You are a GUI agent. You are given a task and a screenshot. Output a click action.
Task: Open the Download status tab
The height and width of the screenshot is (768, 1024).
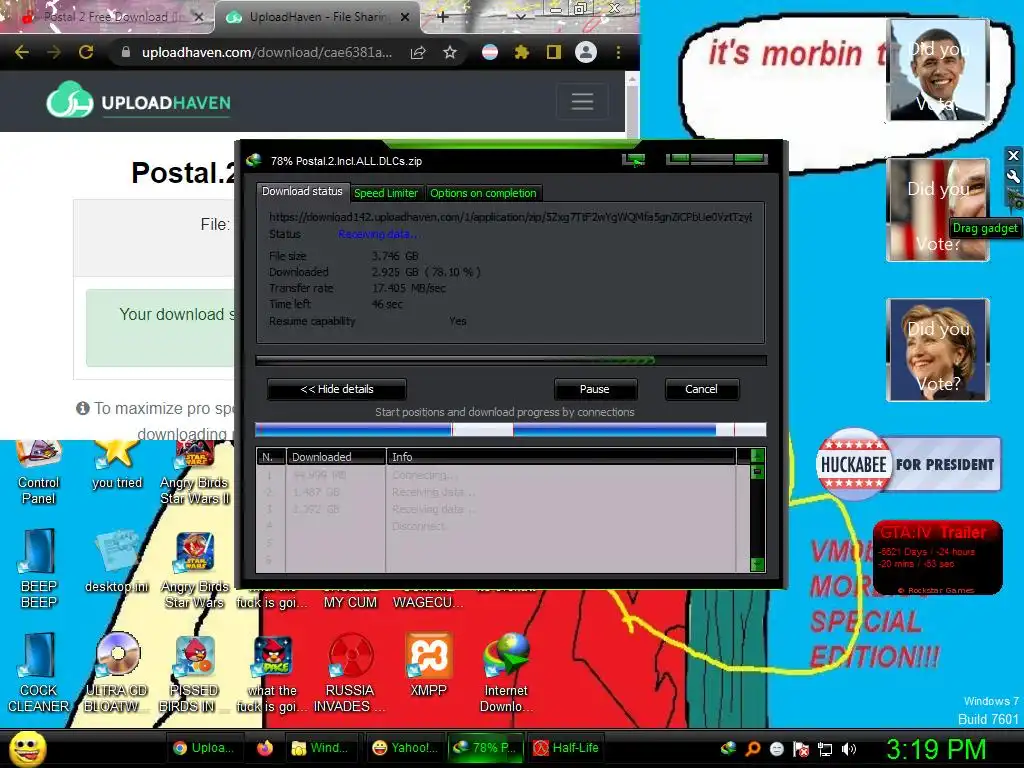pos(302,191)
